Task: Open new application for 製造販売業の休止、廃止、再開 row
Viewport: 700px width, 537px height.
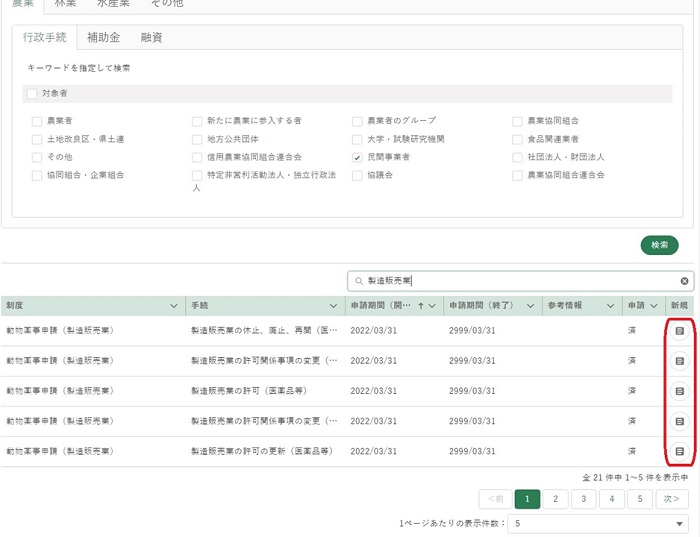Action: [679, 330]
